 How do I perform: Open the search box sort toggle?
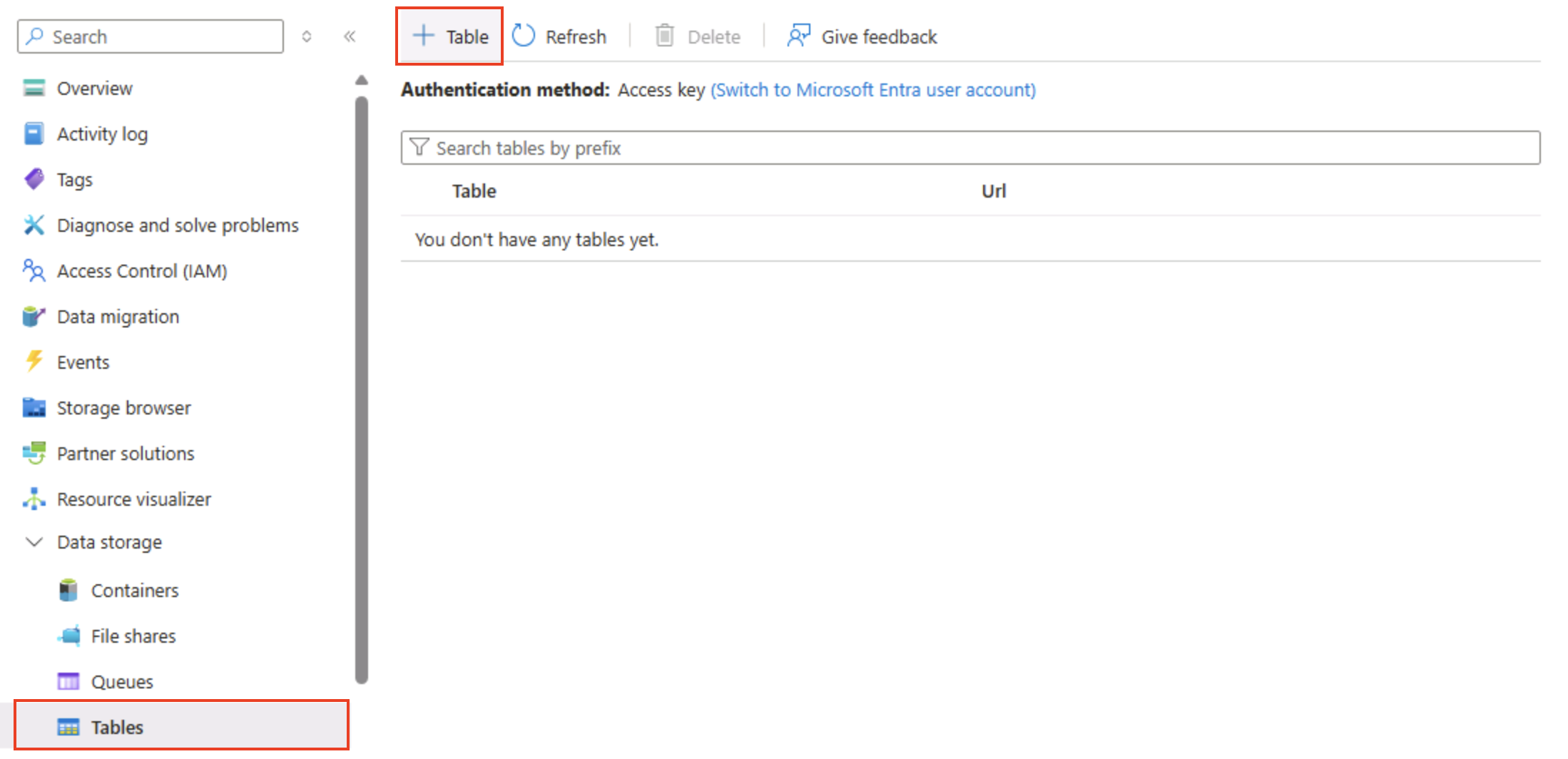[307, 36]
